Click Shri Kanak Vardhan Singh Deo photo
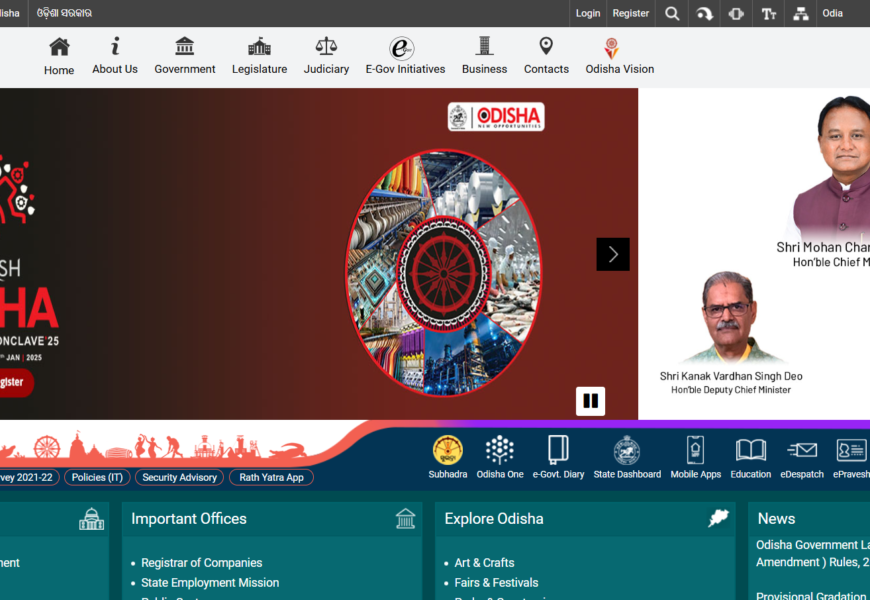 coord(729,317)
